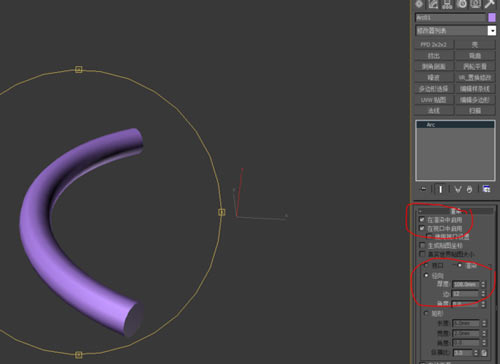The width and height of the screenshot is (500, 364).
Task: Select the 渲染 renderer radio button
Action: (x=460, y=265)
